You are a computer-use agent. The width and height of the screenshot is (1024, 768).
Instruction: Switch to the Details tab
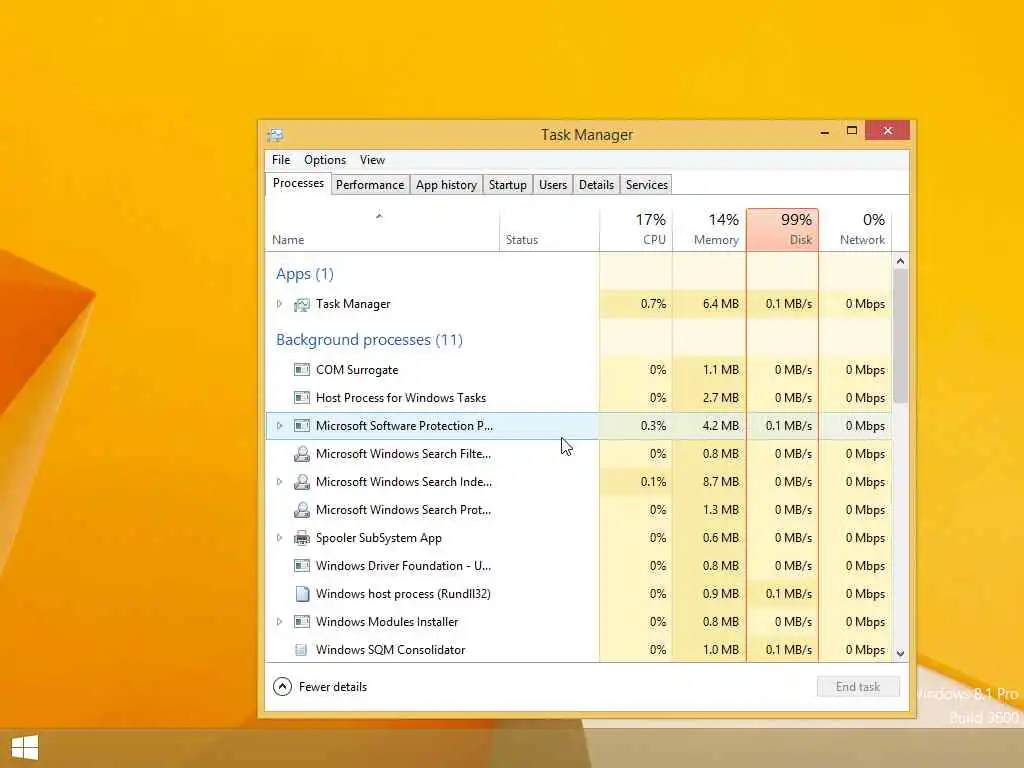(596, 185)
